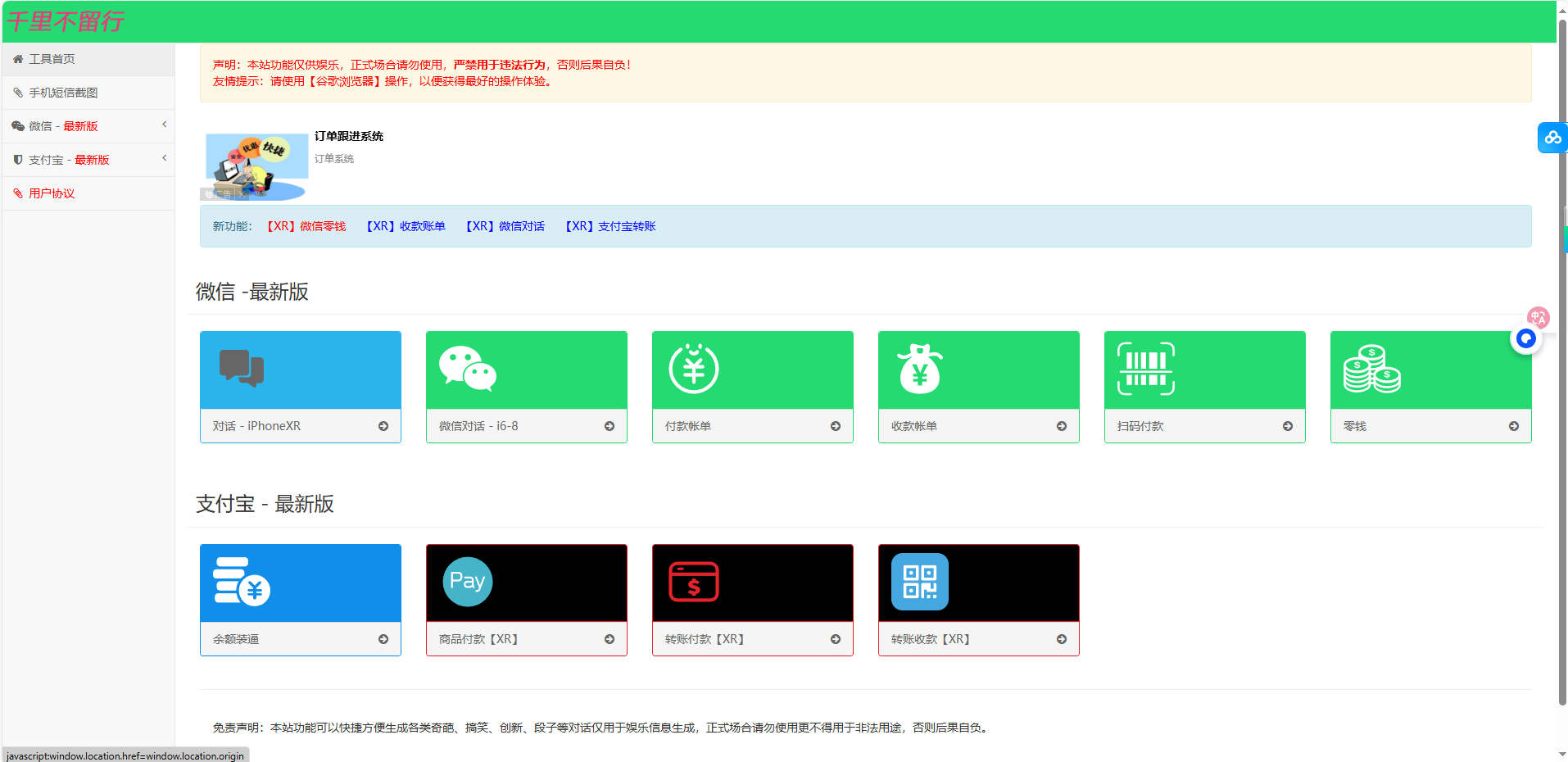Click the Pay circle icon for 商品付款
1568x762 pixels.
coord(468,582)
